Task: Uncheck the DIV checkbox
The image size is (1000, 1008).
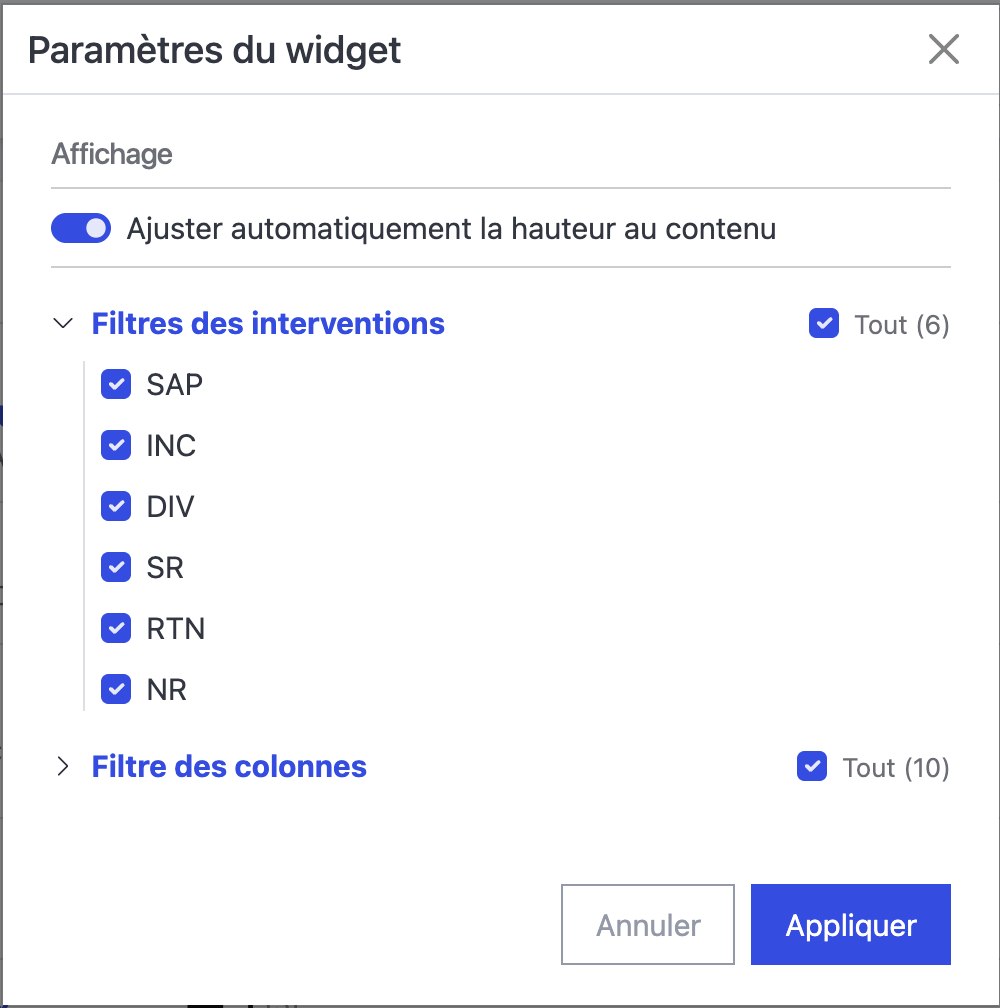Action: [117, 506]
